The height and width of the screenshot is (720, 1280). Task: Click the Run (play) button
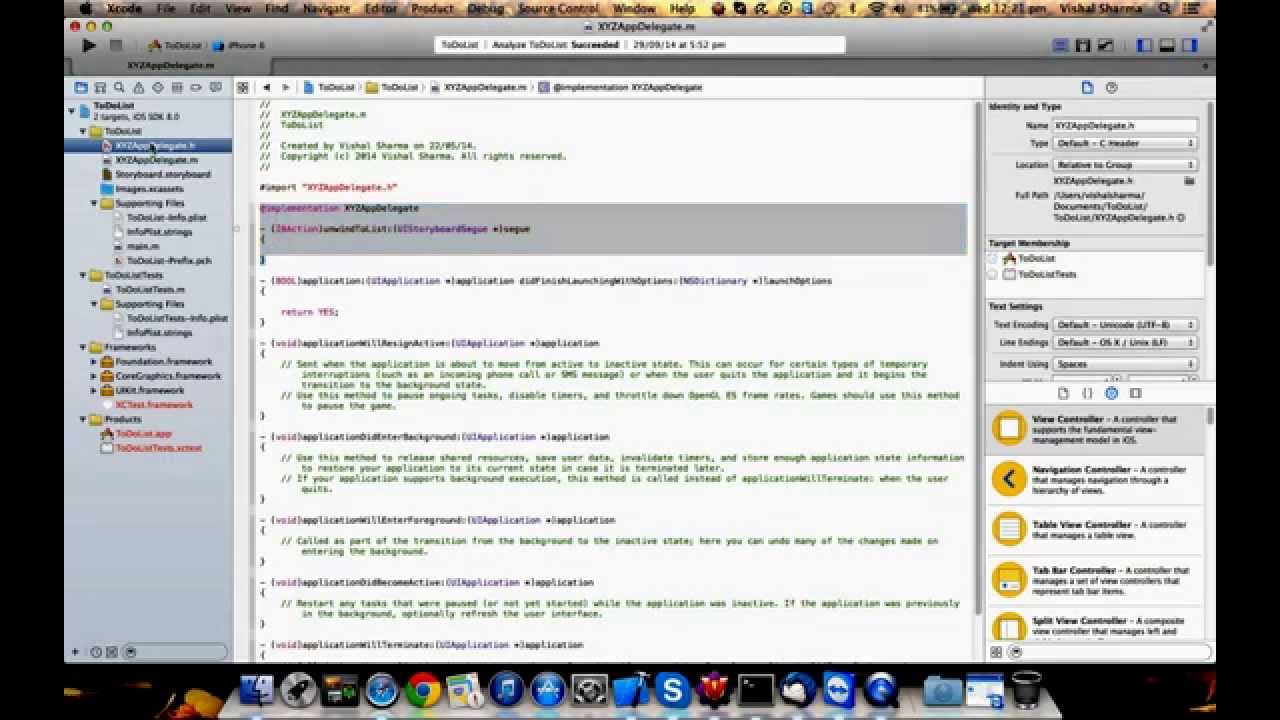click(x=89, y=45)
